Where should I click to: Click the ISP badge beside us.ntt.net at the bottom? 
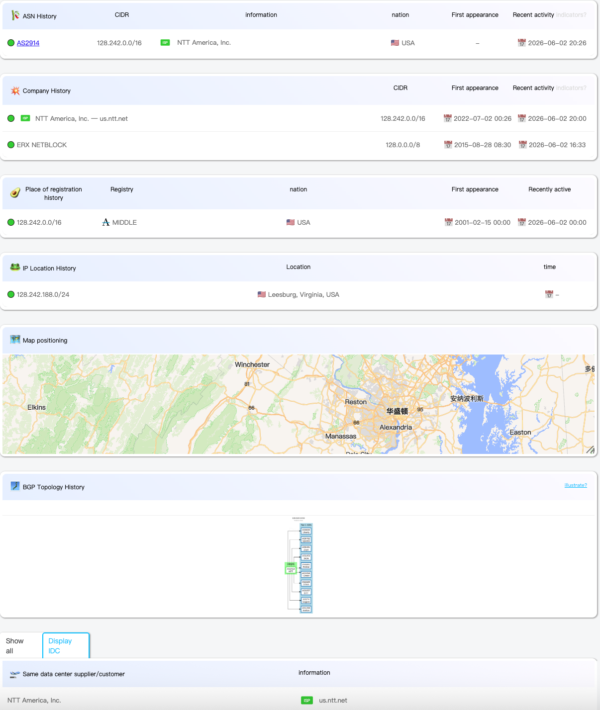click(307, 700)
